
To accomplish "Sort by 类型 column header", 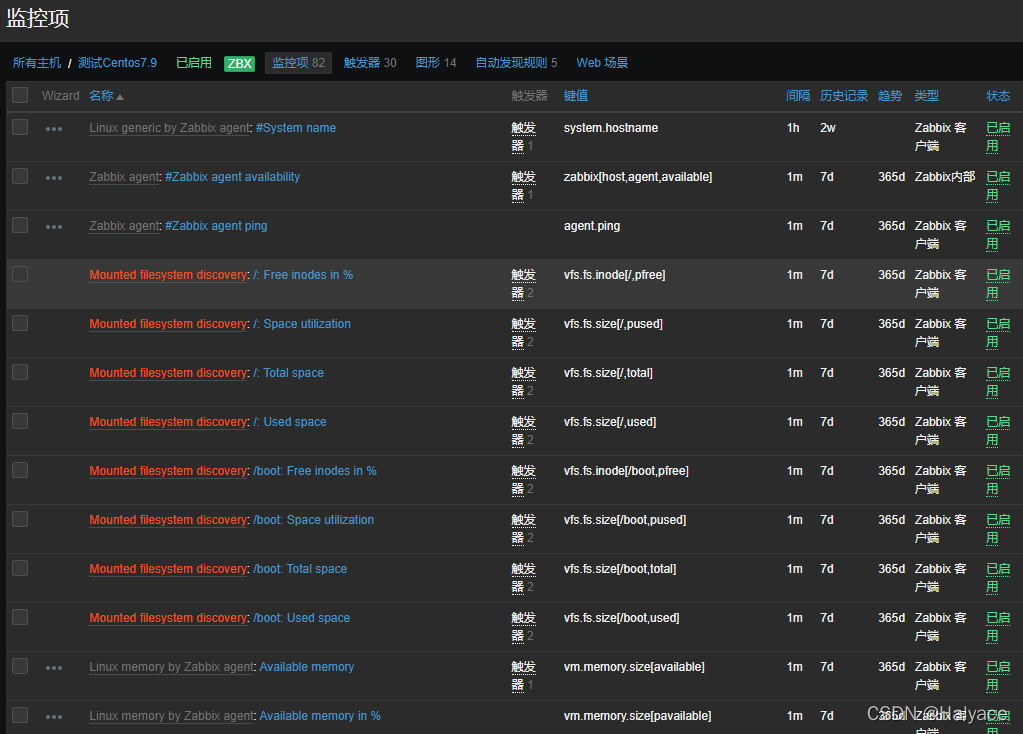I will 926,96.
